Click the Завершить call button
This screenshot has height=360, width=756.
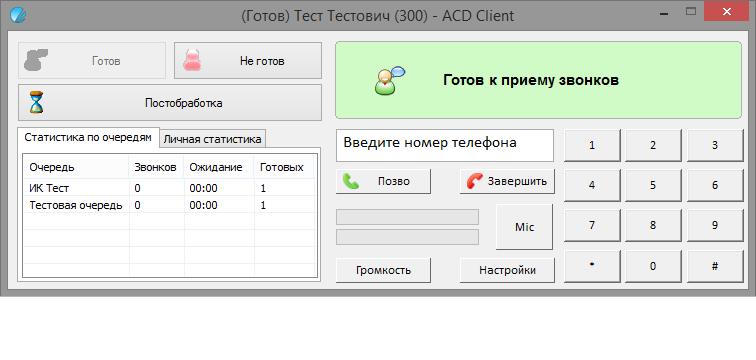pos(507,181)
